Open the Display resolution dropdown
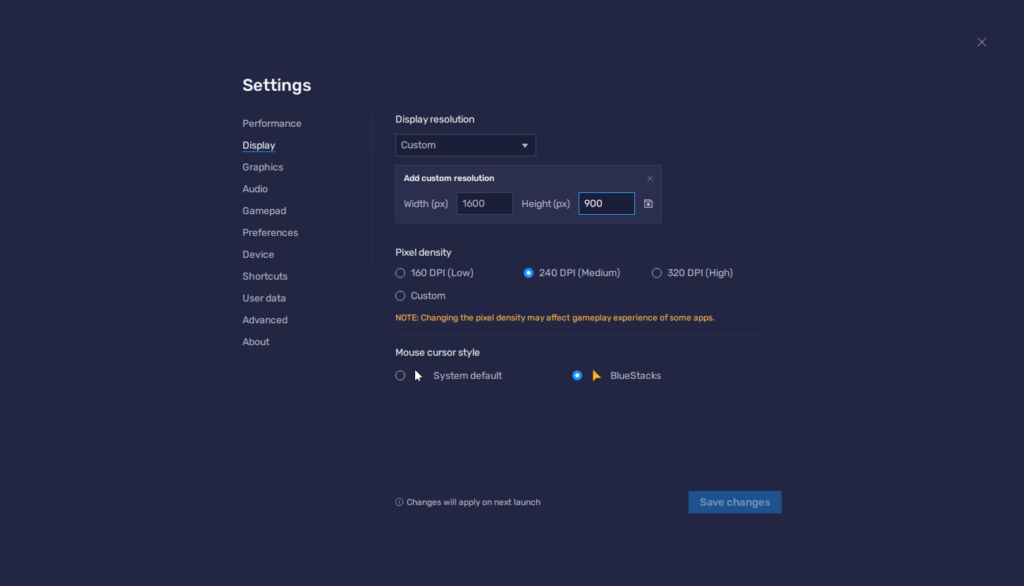This screenshot has width=1024, height=586. click(465, 144)
